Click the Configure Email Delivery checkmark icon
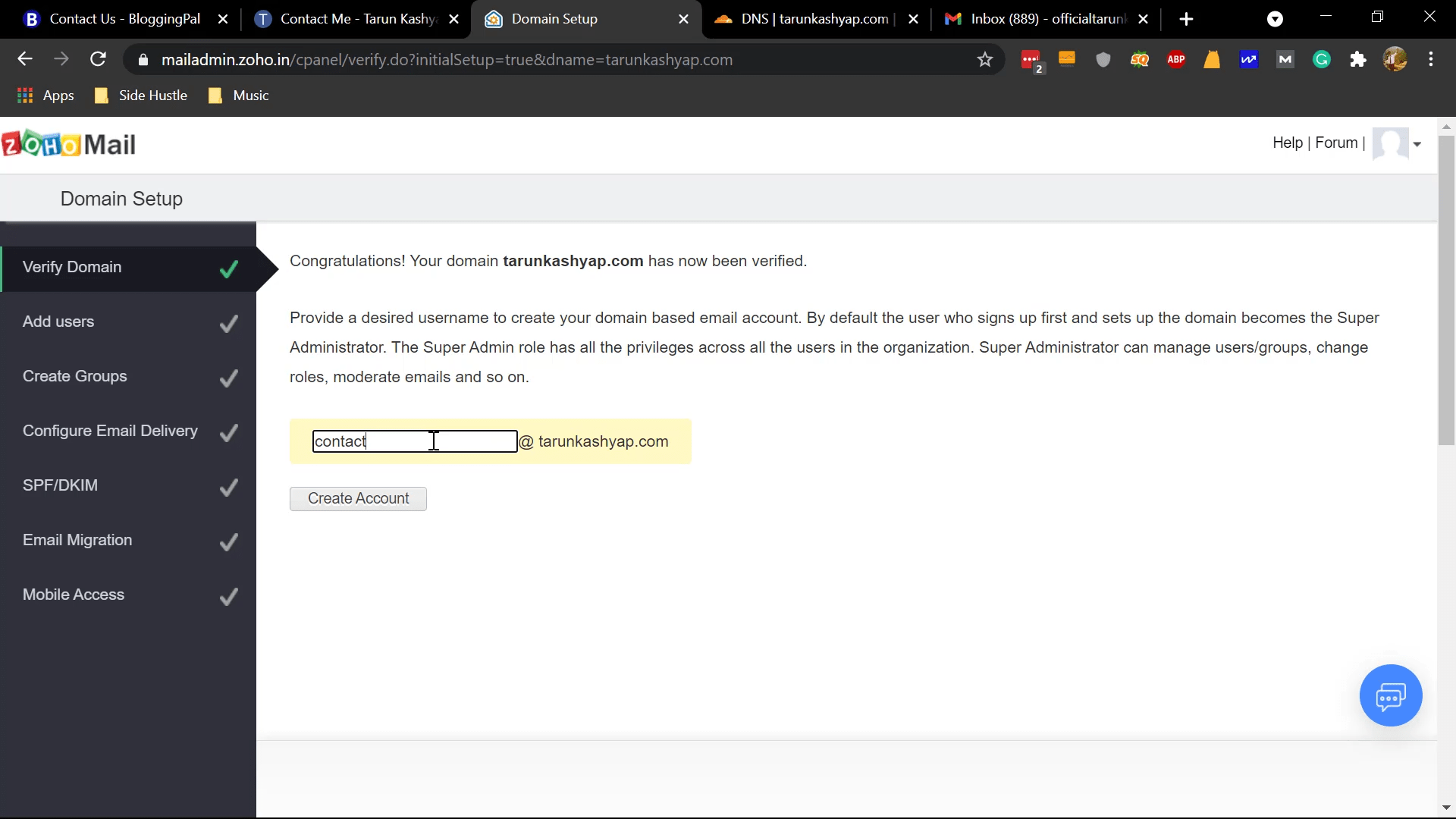The image size is (1456, 819). [229, 432]
